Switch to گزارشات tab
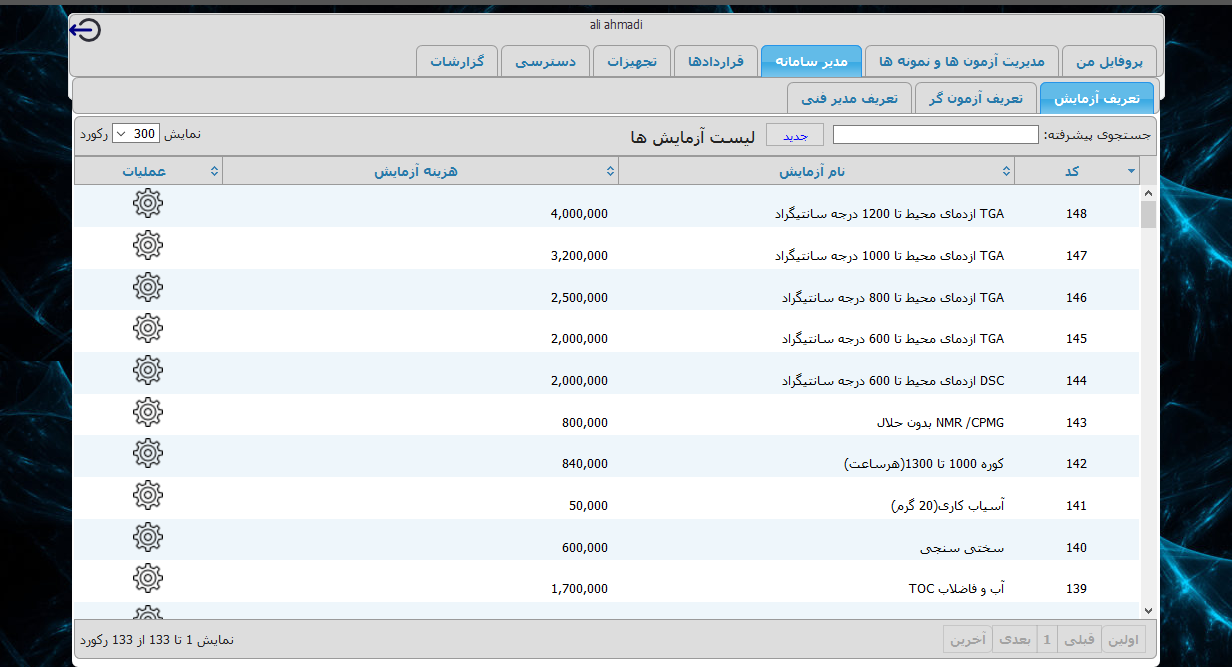1232x667 pixels. (x=457, y=61)
